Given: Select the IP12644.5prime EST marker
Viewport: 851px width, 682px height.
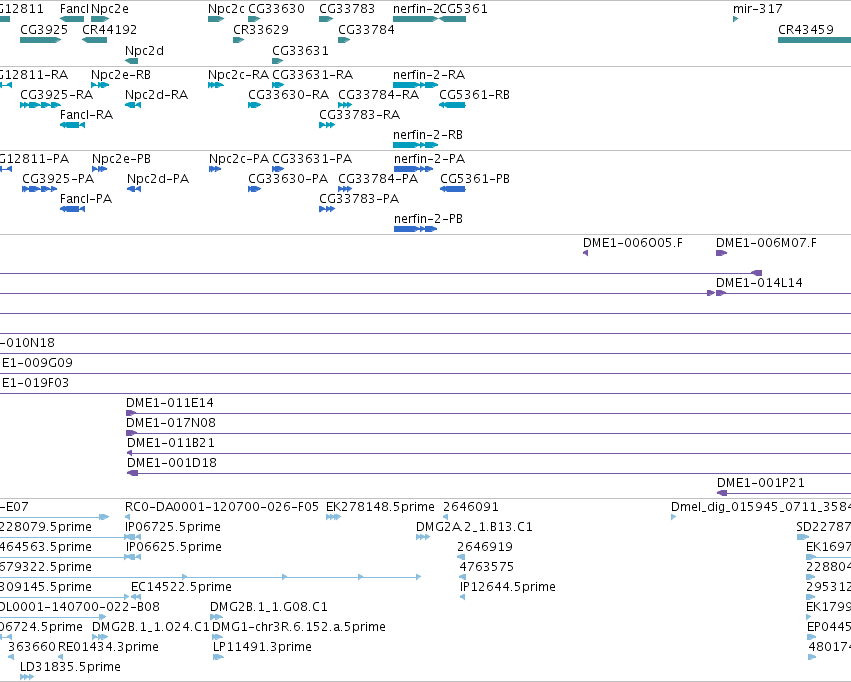Looking at the screenshot, I should [x=462, y=597].
